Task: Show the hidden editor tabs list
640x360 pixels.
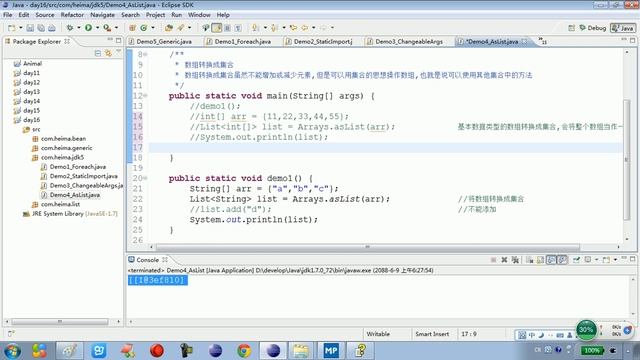Action: coord(542,41)
